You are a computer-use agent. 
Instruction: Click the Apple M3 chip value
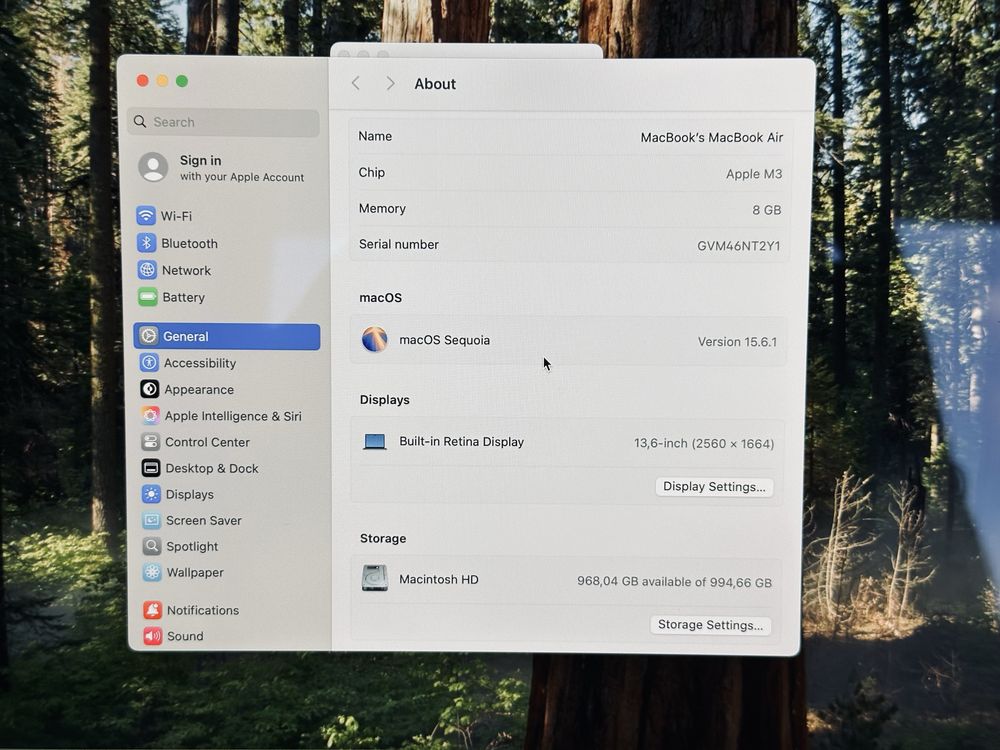click(x=754, y=173)
